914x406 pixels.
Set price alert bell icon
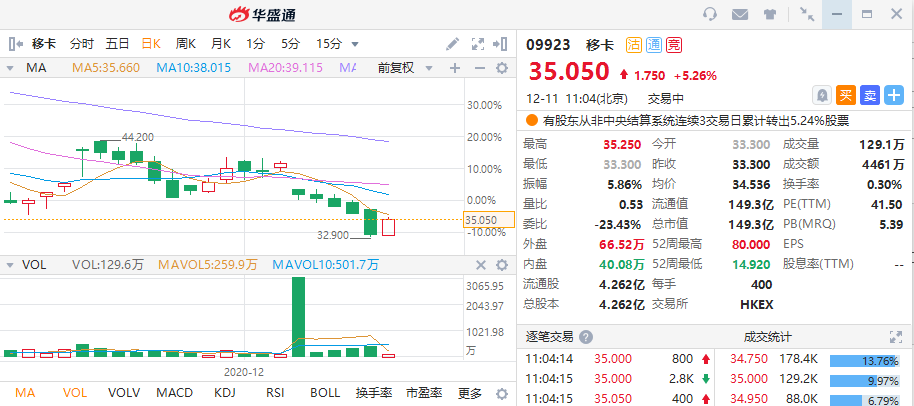coord(822,96)
